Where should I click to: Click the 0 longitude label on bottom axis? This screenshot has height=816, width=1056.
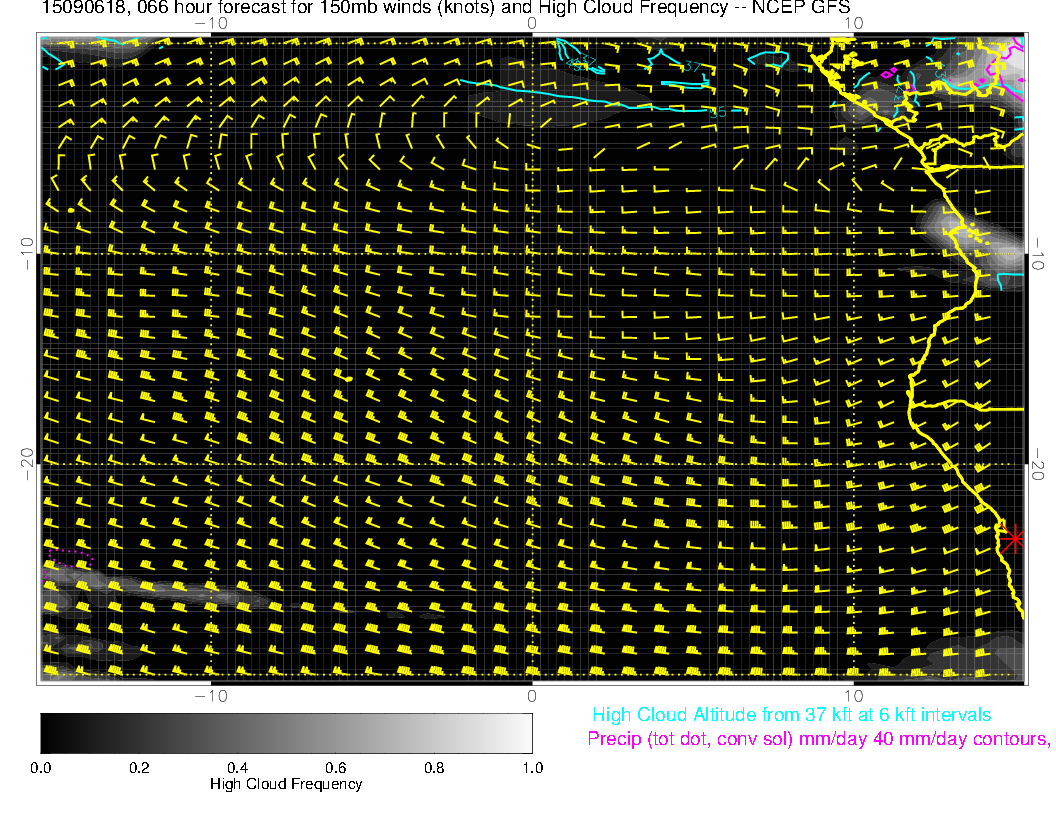click(x=532, y=695)
